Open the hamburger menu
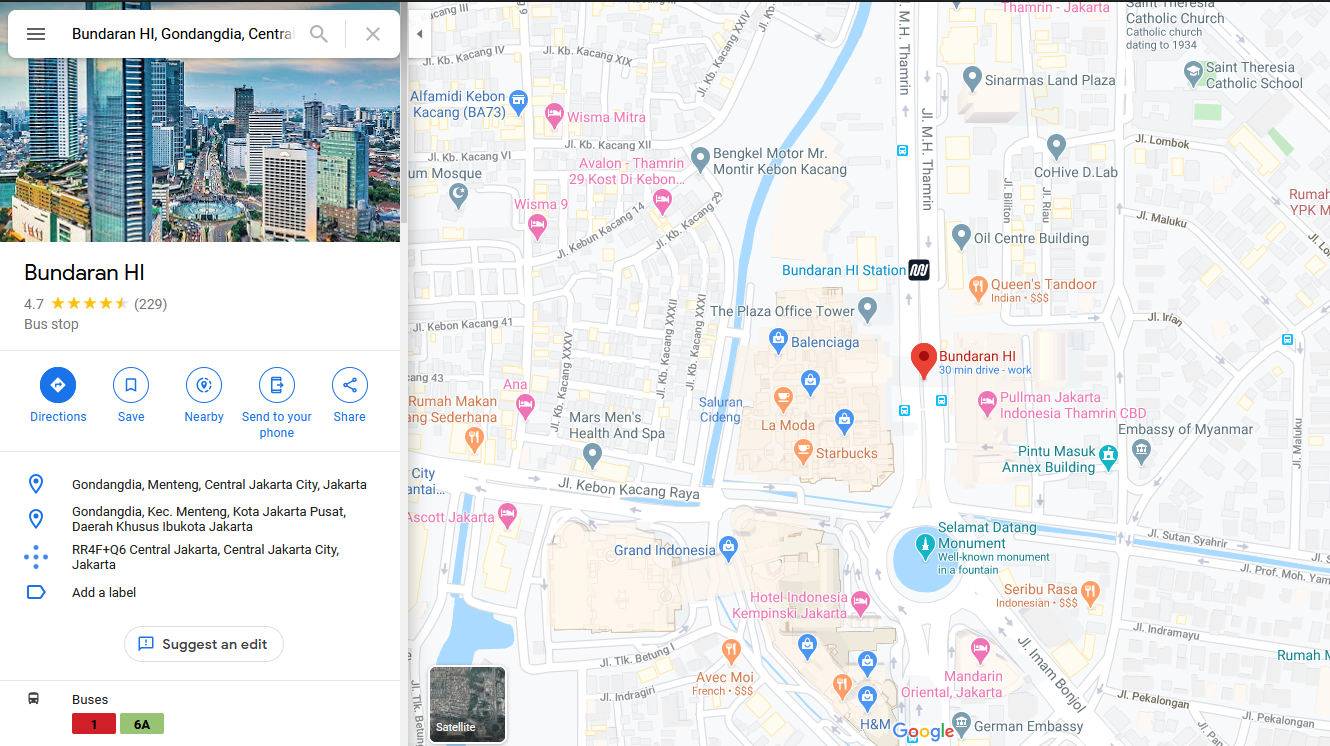The image size is (1330, 746). [x=36, y=34]
